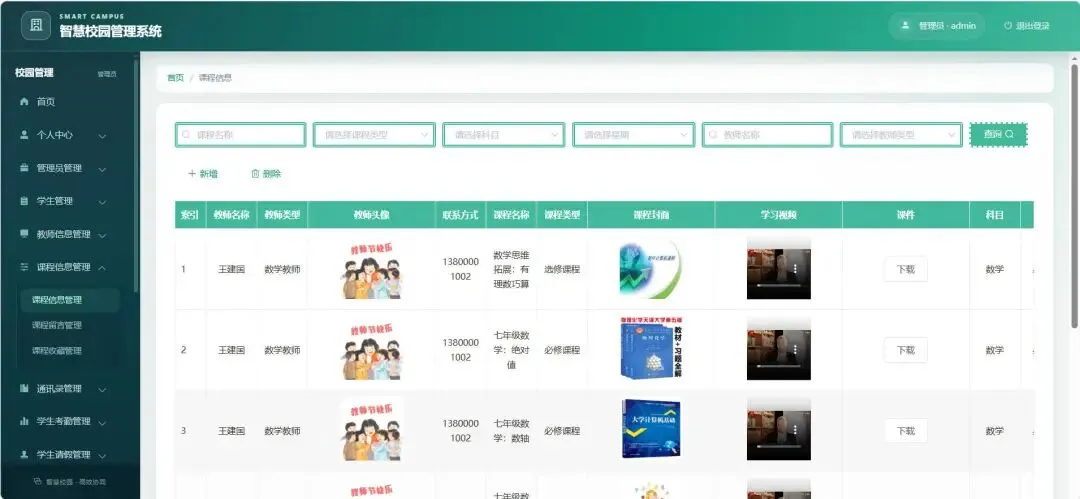
Task: Click the 新增 button
Action: 203,174
